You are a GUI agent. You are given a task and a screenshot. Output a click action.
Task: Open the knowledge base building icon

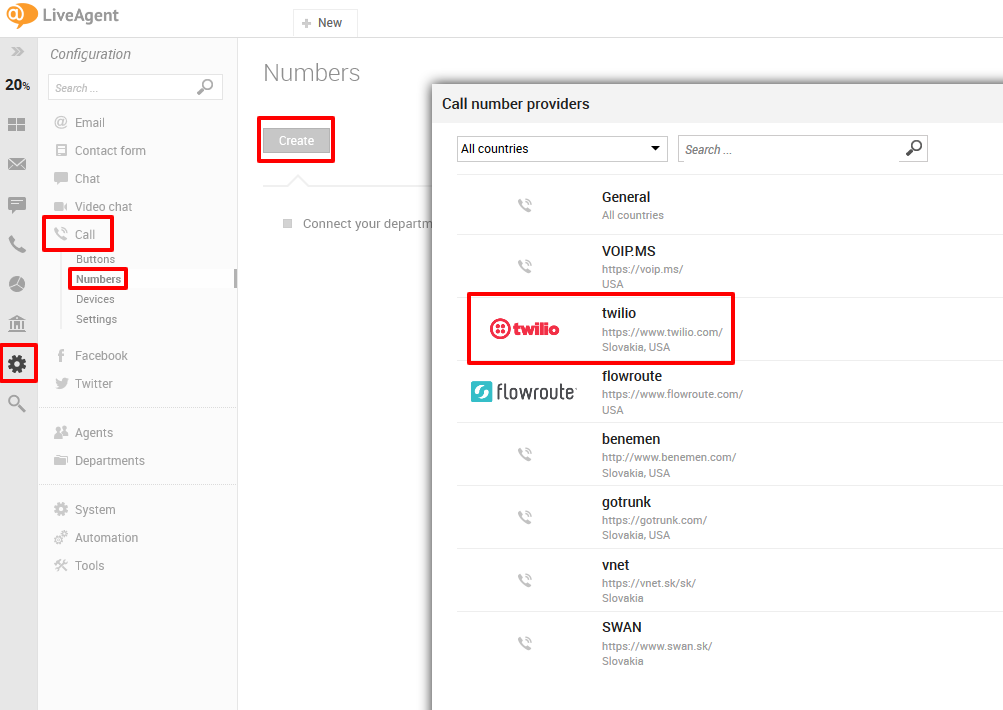(17, 324)
